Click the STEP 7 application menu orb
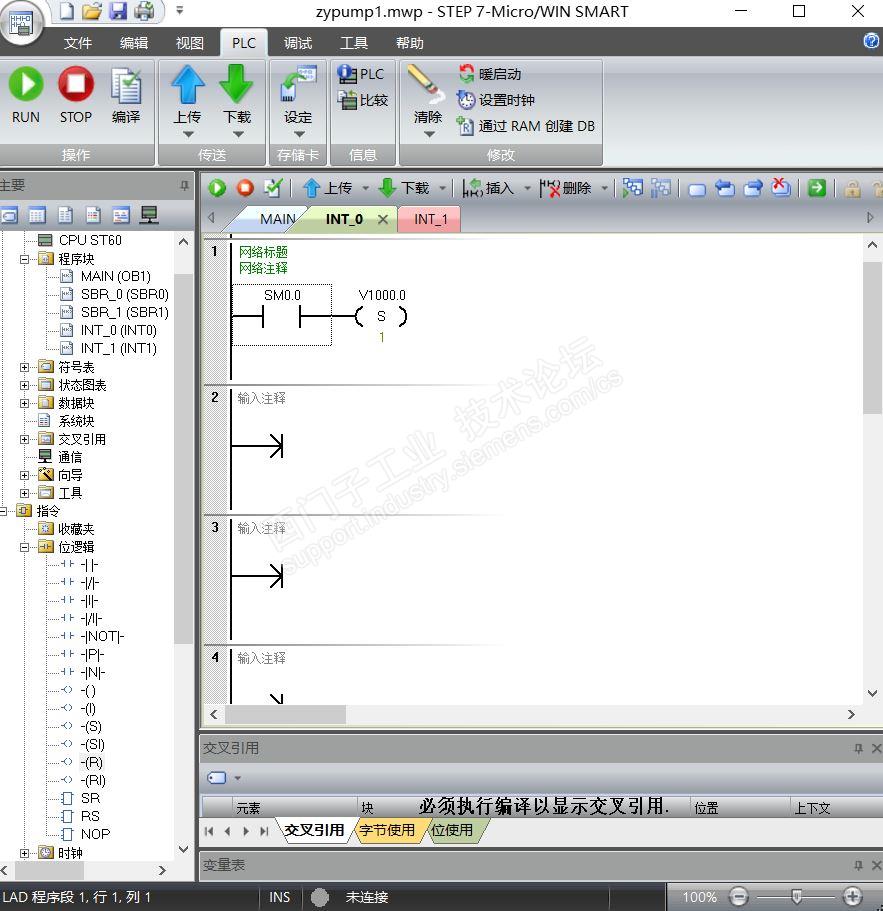 click(20, 23)
